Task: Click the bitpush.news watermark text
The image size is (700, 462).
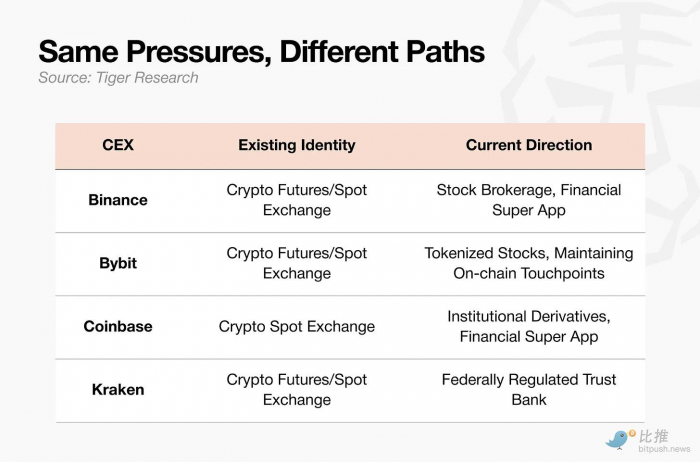Action: coord(664,449)
